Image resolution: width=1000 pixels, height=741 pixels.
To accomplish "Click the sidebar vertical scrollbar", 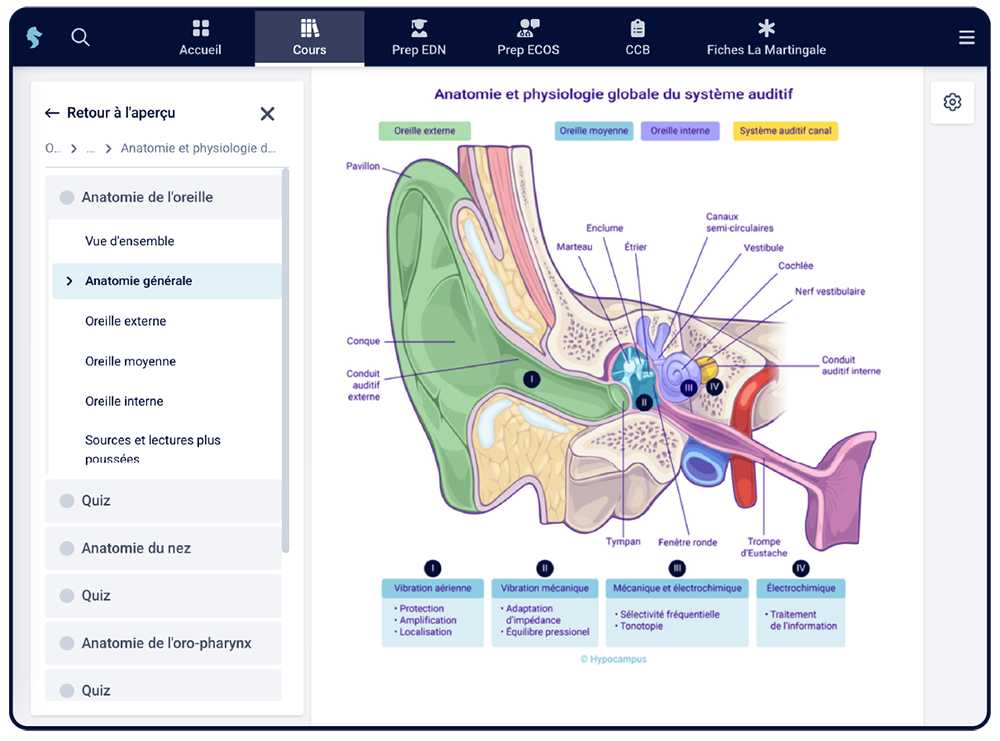I will [286, 360].
